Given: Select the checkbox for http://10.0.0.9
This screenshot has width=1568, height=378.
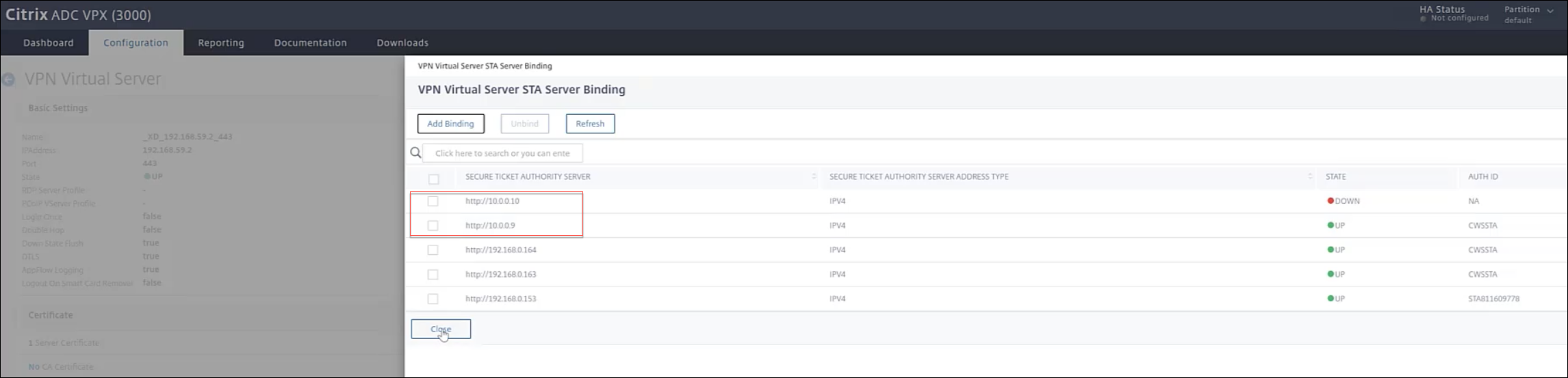Looking at the screenshot, I should [x=433, y=226].
